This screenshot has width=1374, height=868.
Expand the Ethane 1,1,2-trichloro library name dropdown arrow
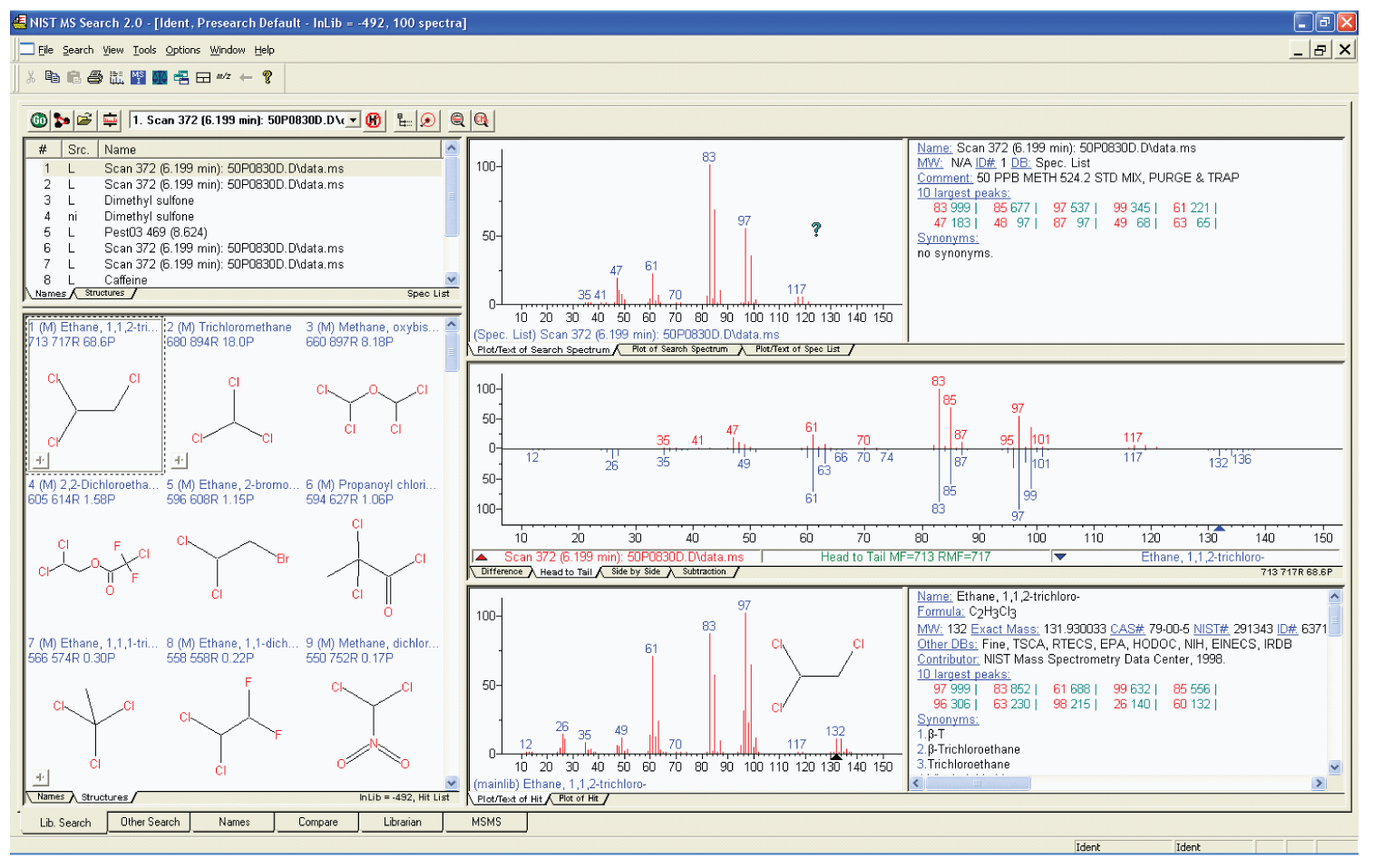click(1059, 557)
